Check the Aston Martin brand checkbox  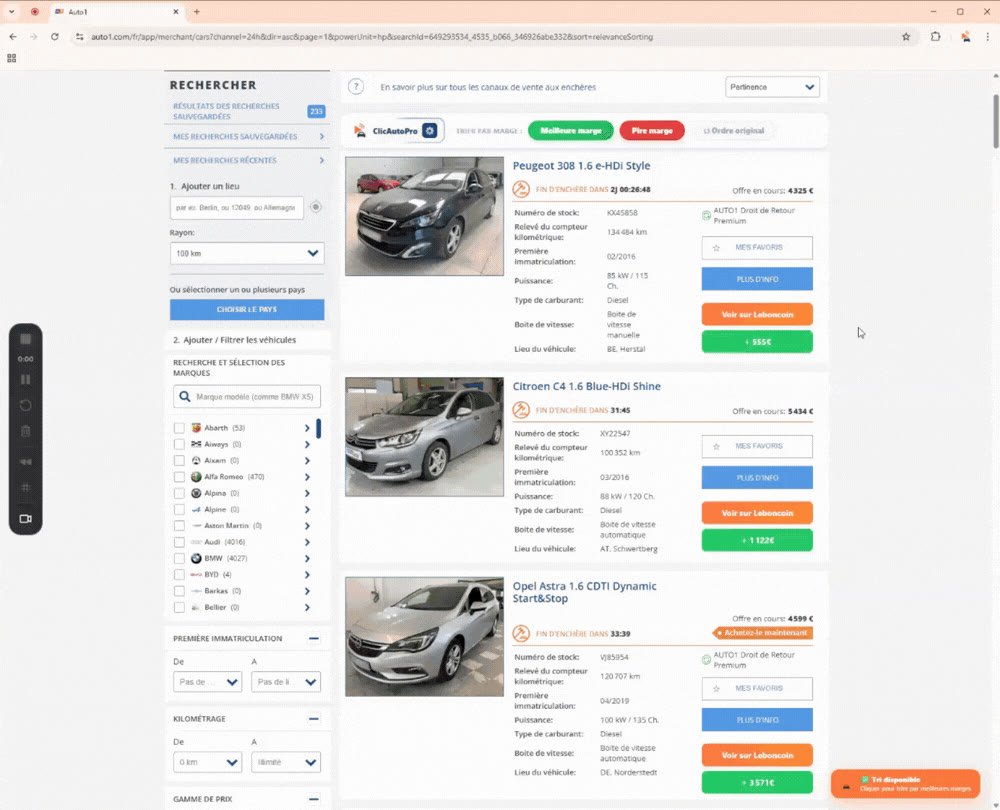tap(179, 526)
